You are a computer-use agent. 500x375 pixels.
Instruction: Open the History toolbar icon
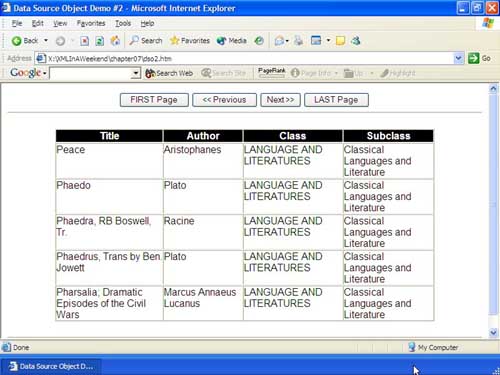click(259, 41)
